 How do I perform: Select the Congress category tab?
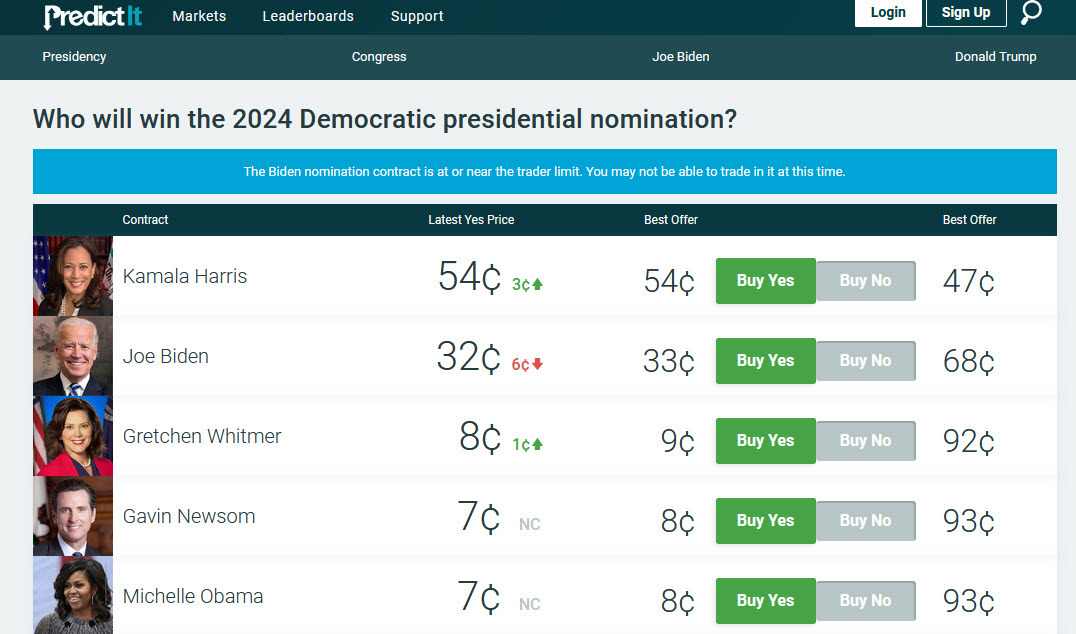tap(379, 57)
